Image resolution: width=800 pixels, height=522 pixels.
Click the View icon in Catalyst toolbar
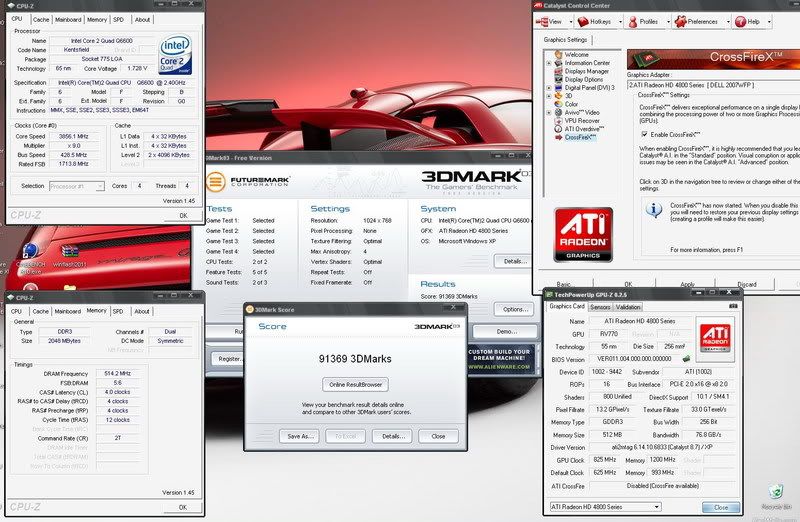click(542, 21)
